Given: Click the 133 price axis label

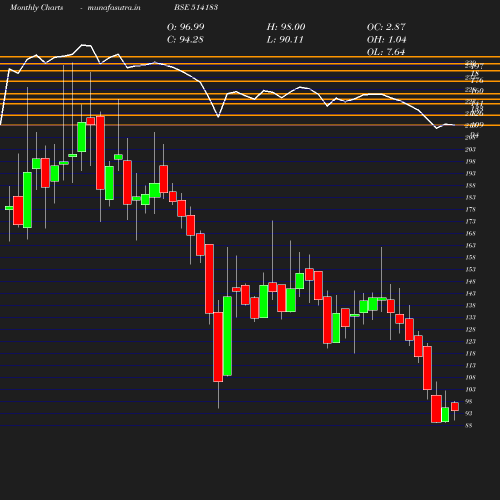Looking at the screenshot, I should 470,318.
